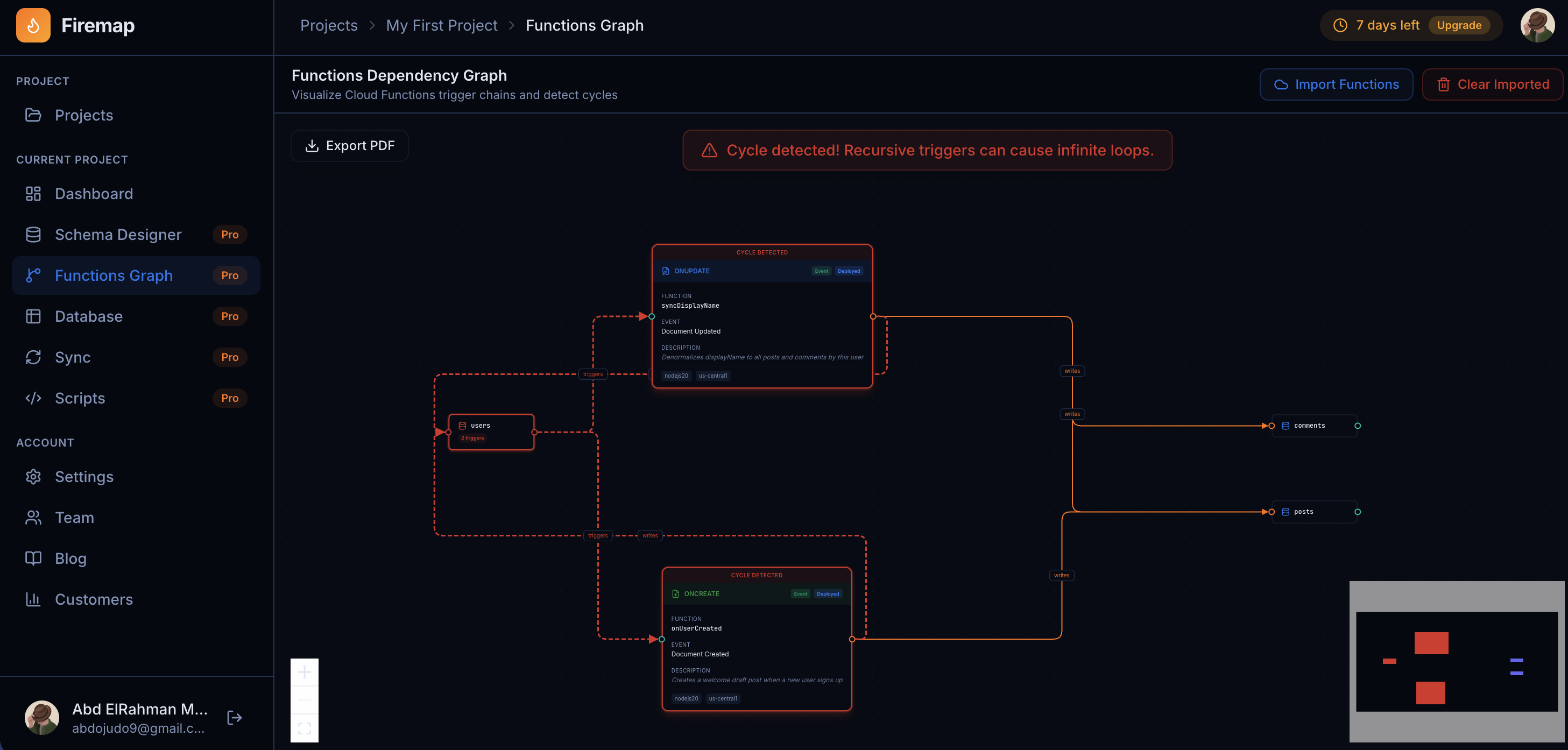The width and height of the screenshot is (1568, 750).
Task: Click the Import Functions button
Action: [1336, 84]
